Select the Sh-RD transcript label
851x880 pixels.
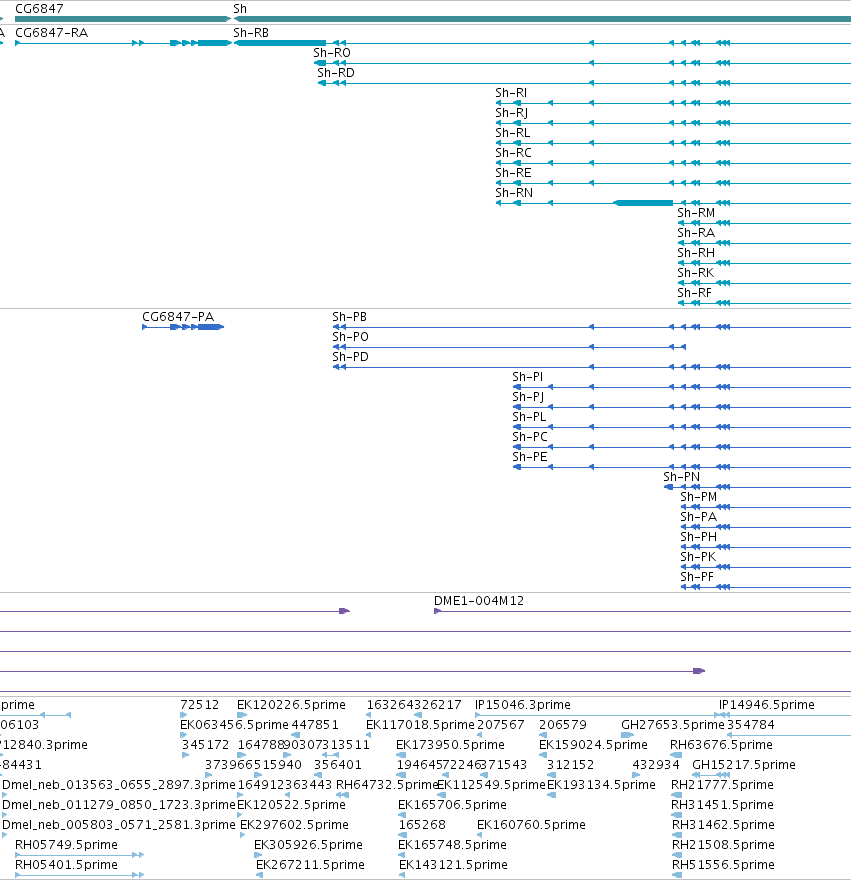pos(336,73)
